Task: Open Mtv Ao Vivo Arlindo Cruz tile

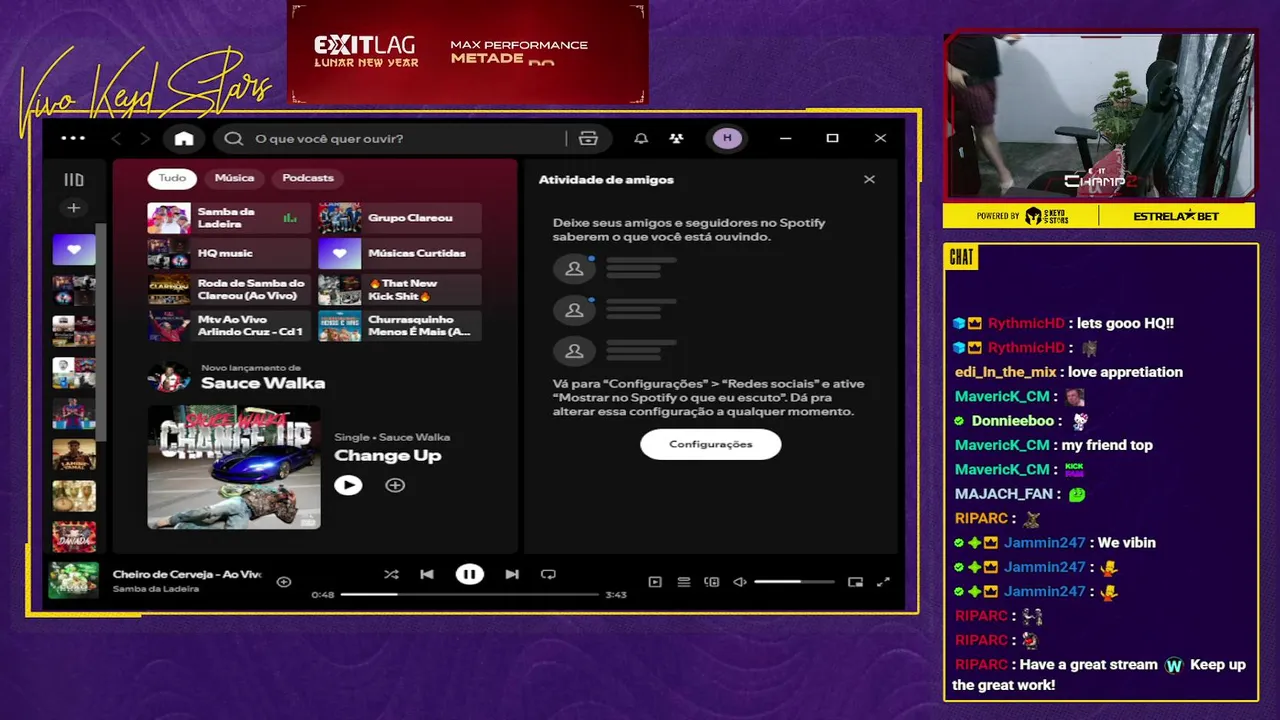Action: pos(229,326)
